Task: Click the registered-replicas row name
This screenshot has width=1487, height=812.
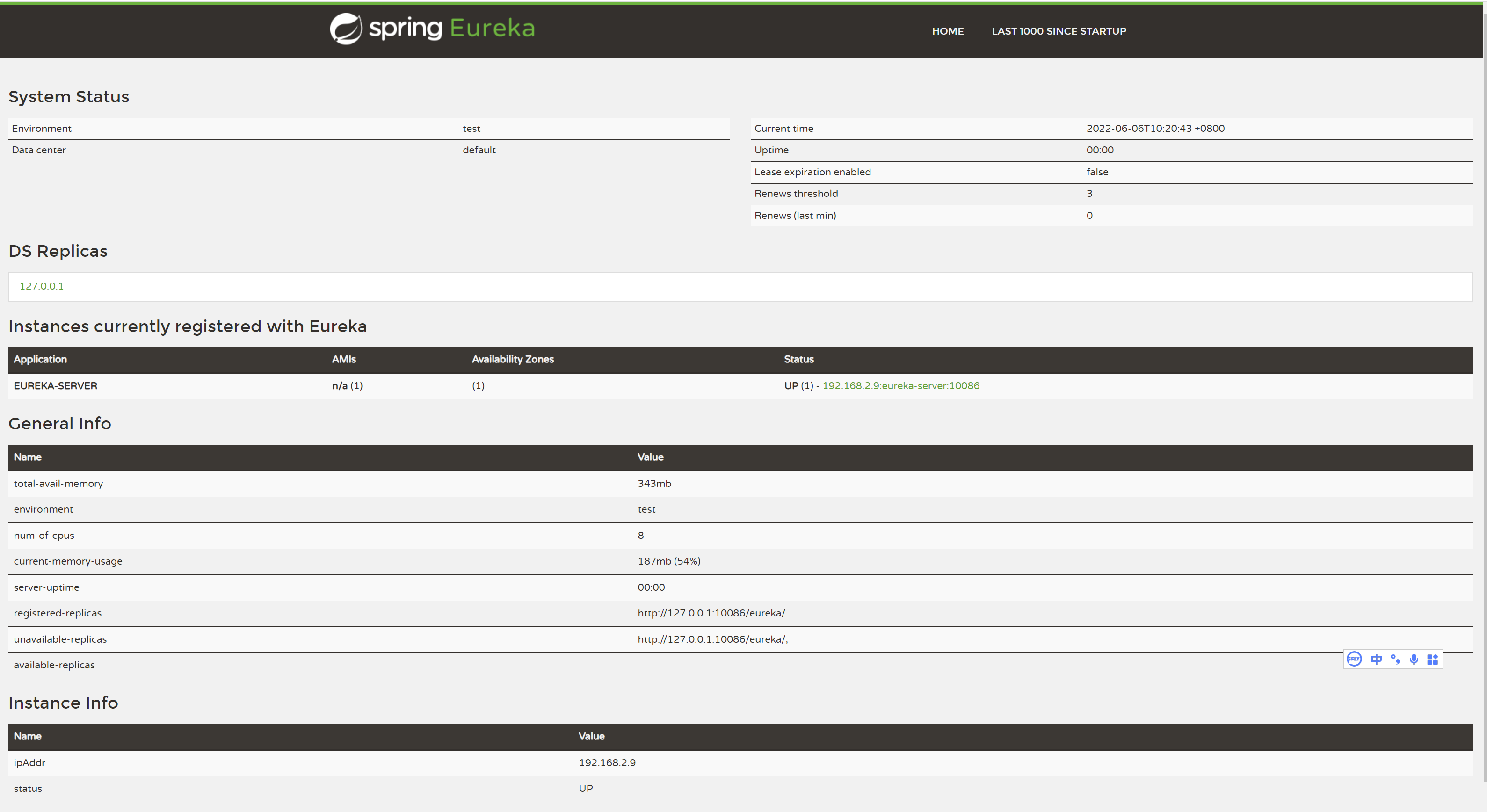Action: (58, 614)
